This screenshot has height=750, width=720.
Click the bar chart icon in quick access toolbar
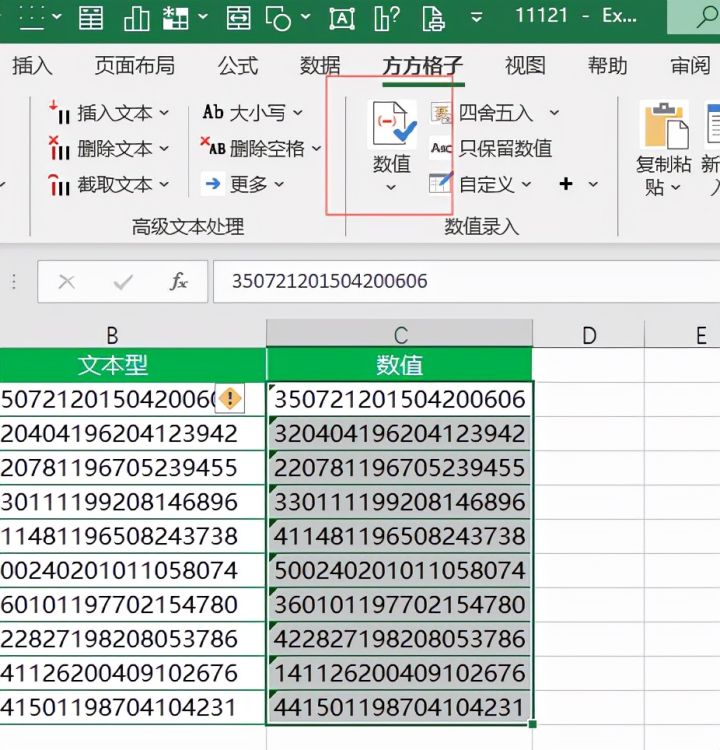[x=136, y=18]
